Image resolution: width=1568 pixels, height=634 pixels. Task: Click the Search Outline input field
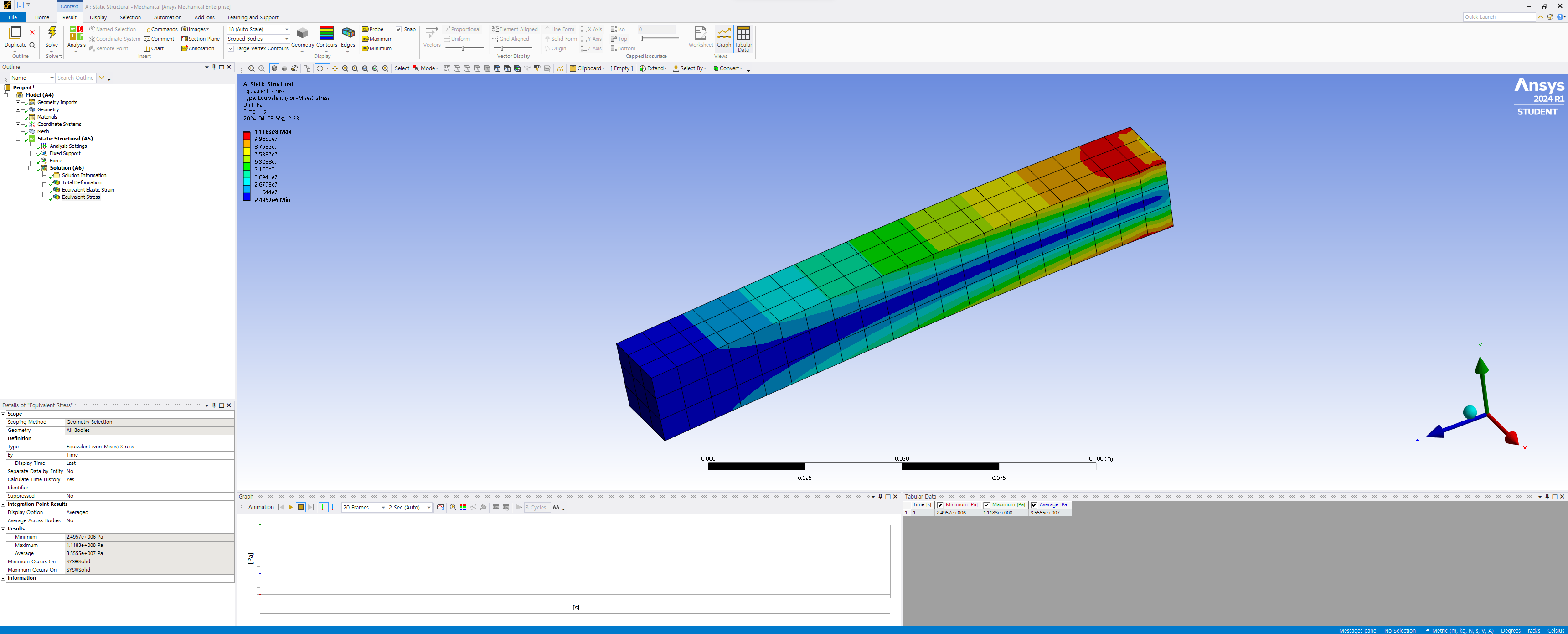click(x=76, y=78)
